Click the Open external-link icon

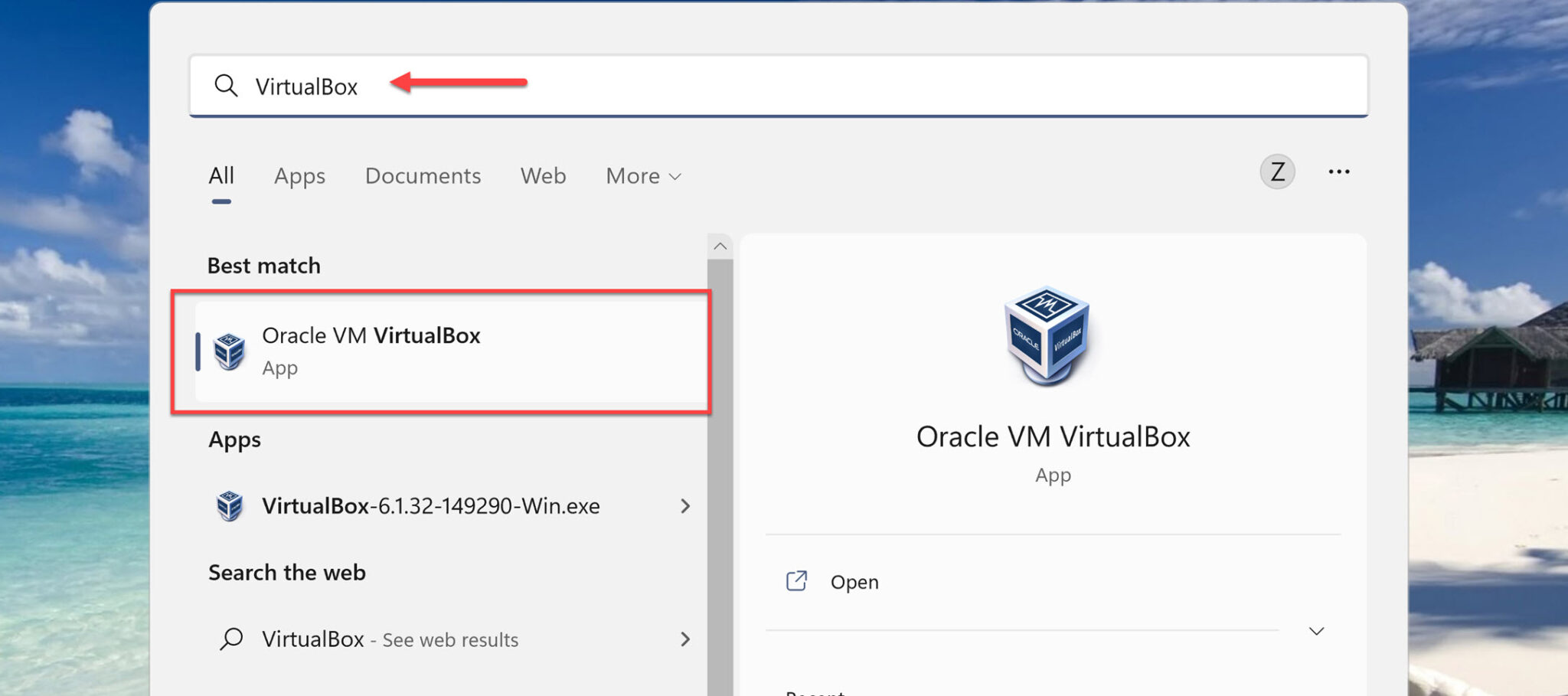(x=796, y=581)
